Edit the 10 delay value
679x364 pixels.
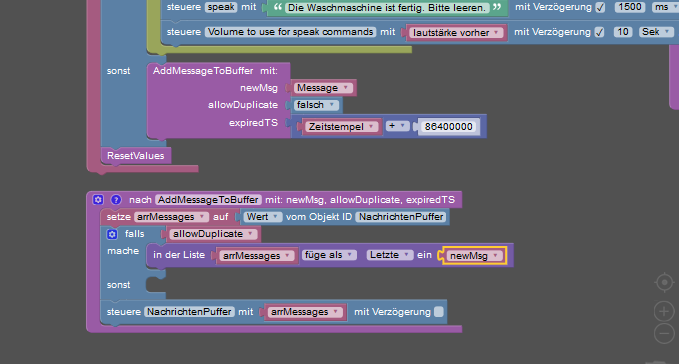pos(623,32)
